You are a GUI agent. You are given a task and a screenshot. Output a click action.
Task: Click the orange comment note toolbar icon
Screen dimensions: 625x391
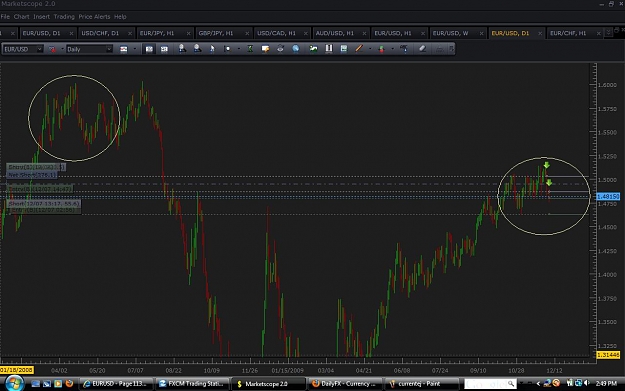pyautogui.click(x=265, y=49)
